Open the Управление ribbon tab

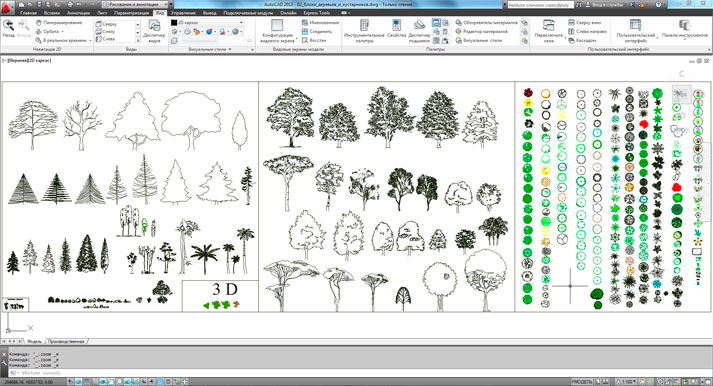pyautogui.click(x=183, y=13)
